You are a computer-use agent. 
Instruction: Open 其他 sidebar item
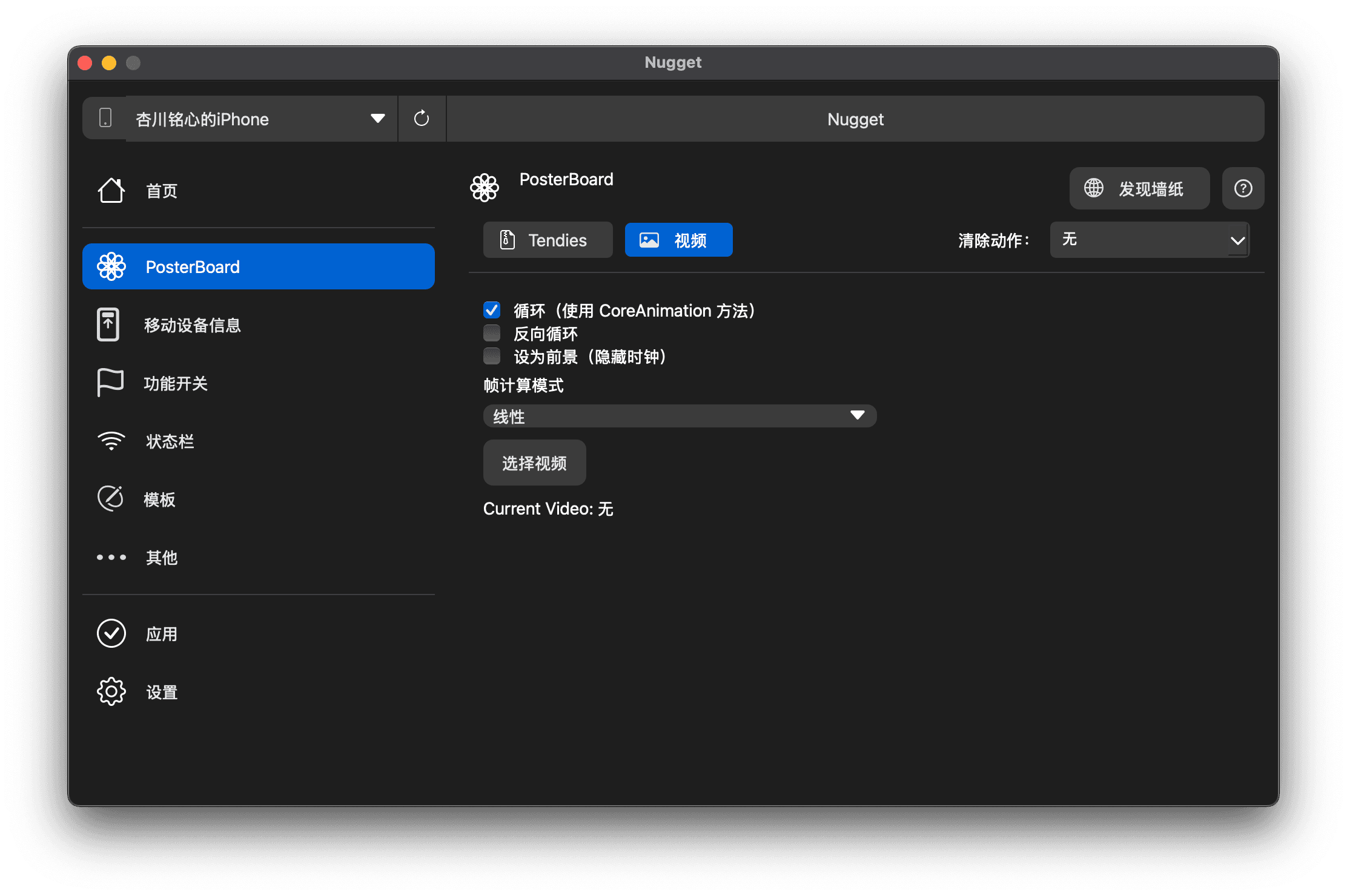(x=161, y=558)
